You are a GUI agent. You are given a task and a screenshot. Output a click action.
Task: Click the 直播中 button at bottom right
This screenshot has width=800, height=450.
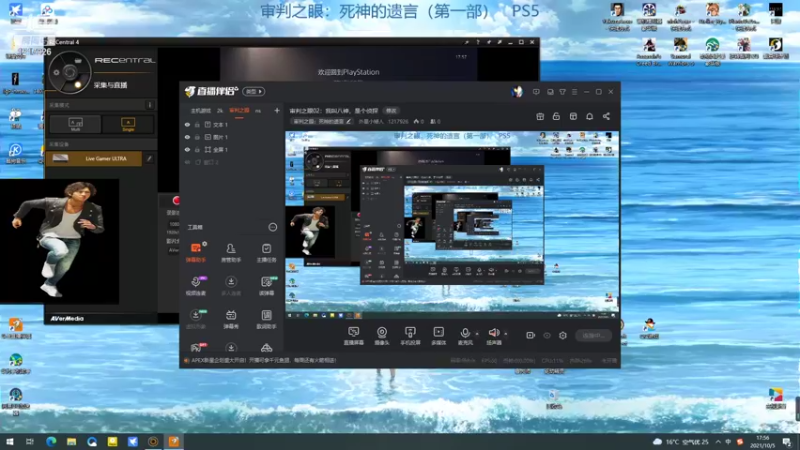point(593,336)
